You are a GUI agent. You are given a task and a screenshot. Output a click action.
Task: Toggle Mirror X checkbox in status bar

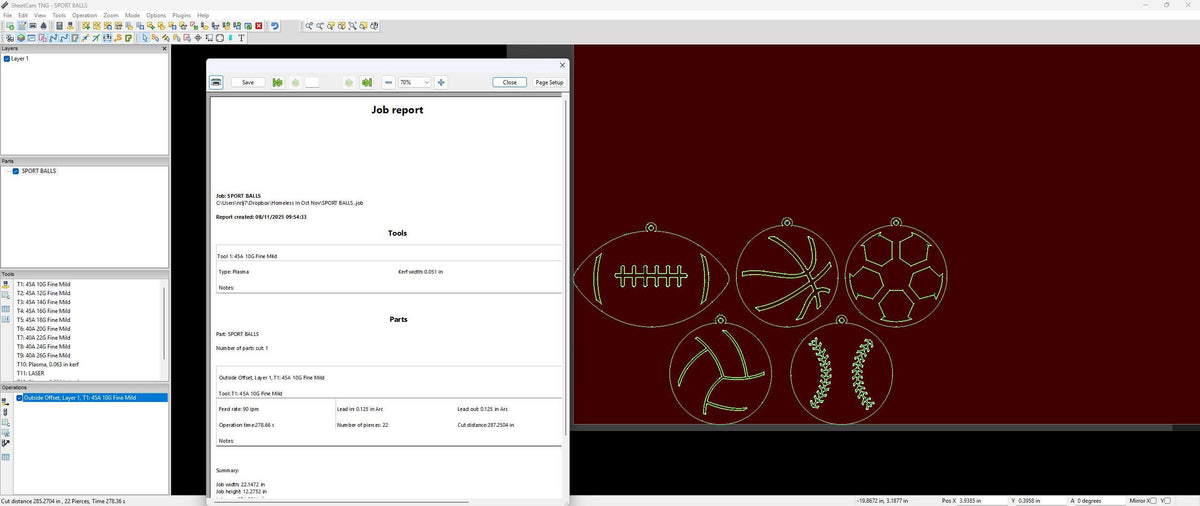1152,500
